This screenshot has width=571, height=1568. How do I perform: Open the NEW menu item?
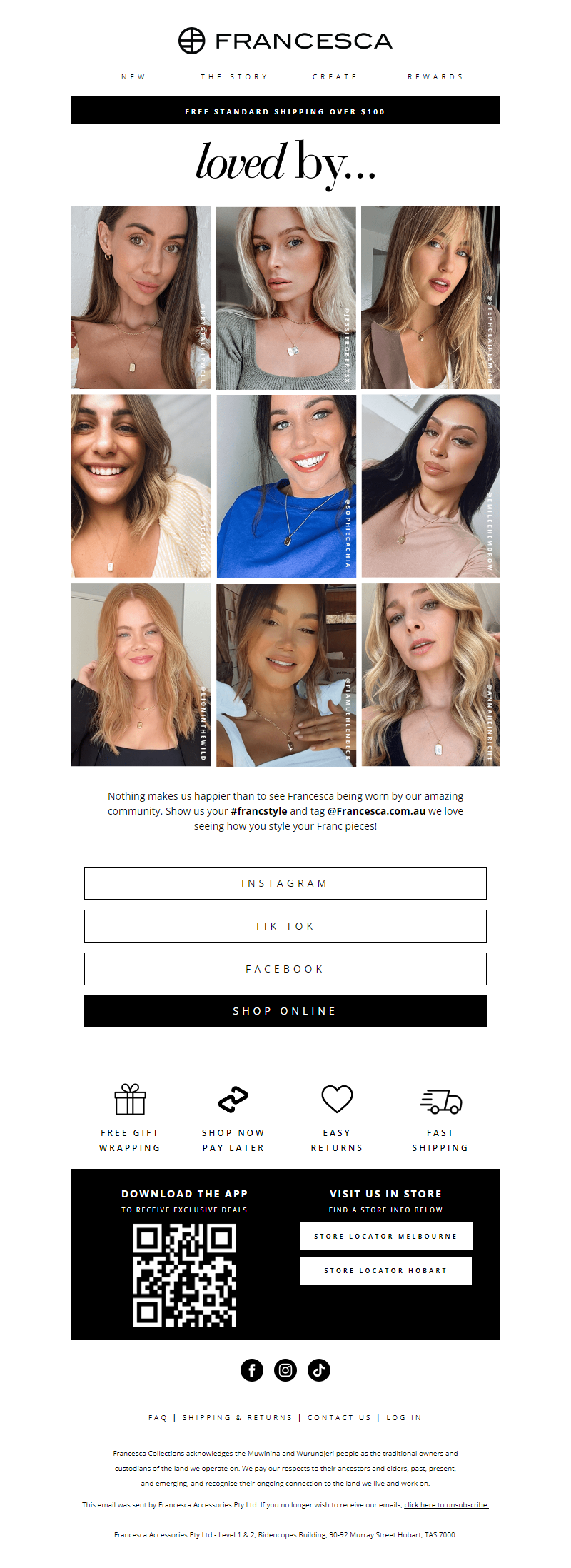(x=133, y=76)
